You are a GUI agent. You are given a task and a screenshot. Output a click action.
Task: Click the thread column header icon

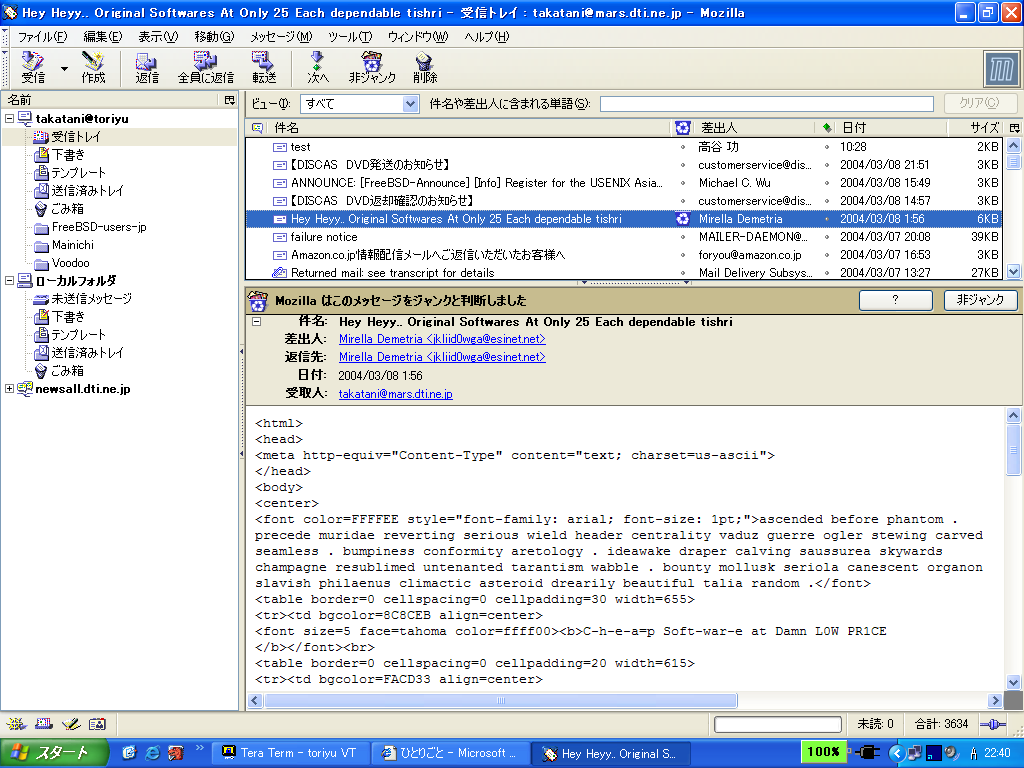(257, 127)
